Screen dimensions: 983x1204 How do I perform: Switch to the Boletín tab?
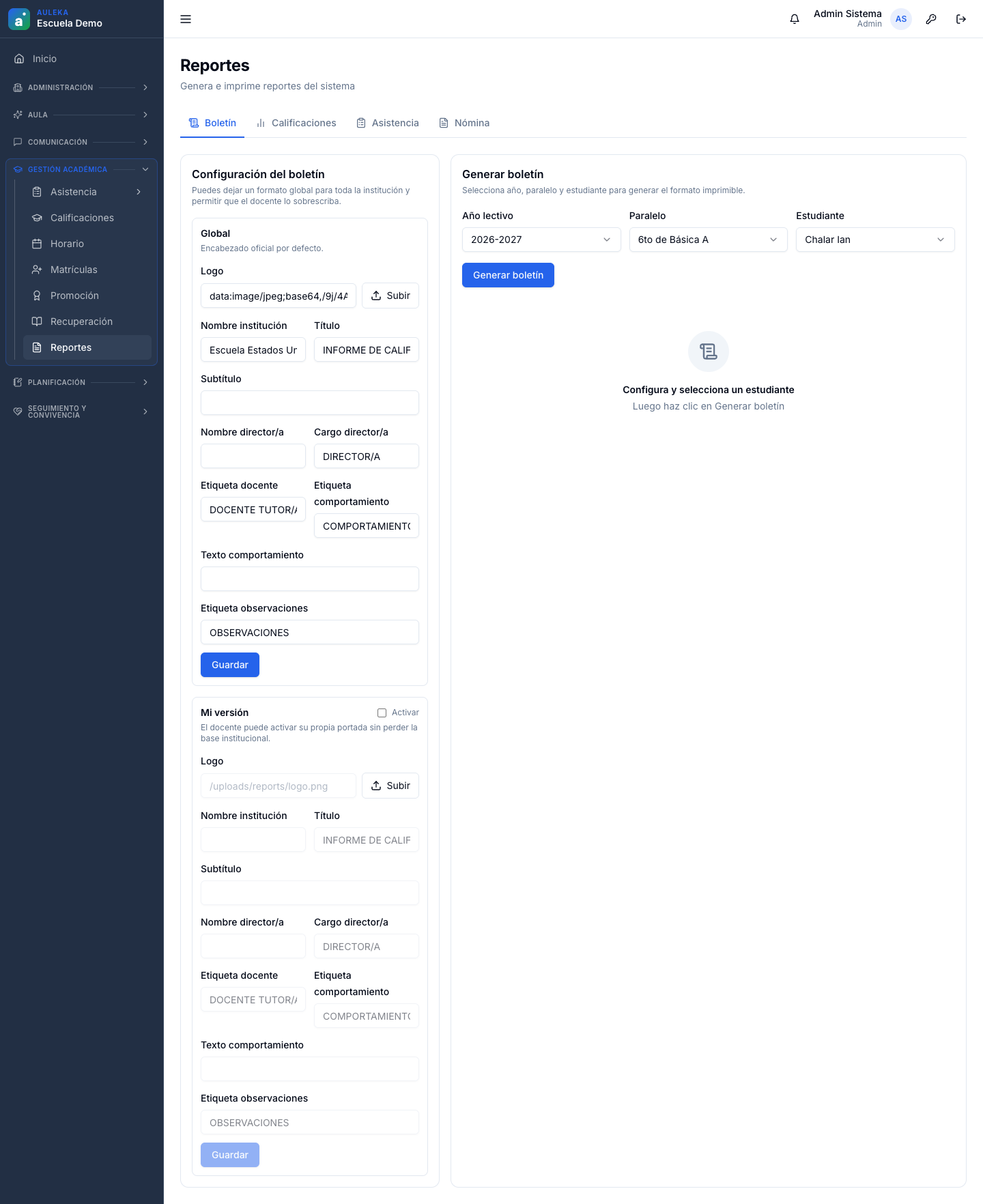(x=212, y=123)
